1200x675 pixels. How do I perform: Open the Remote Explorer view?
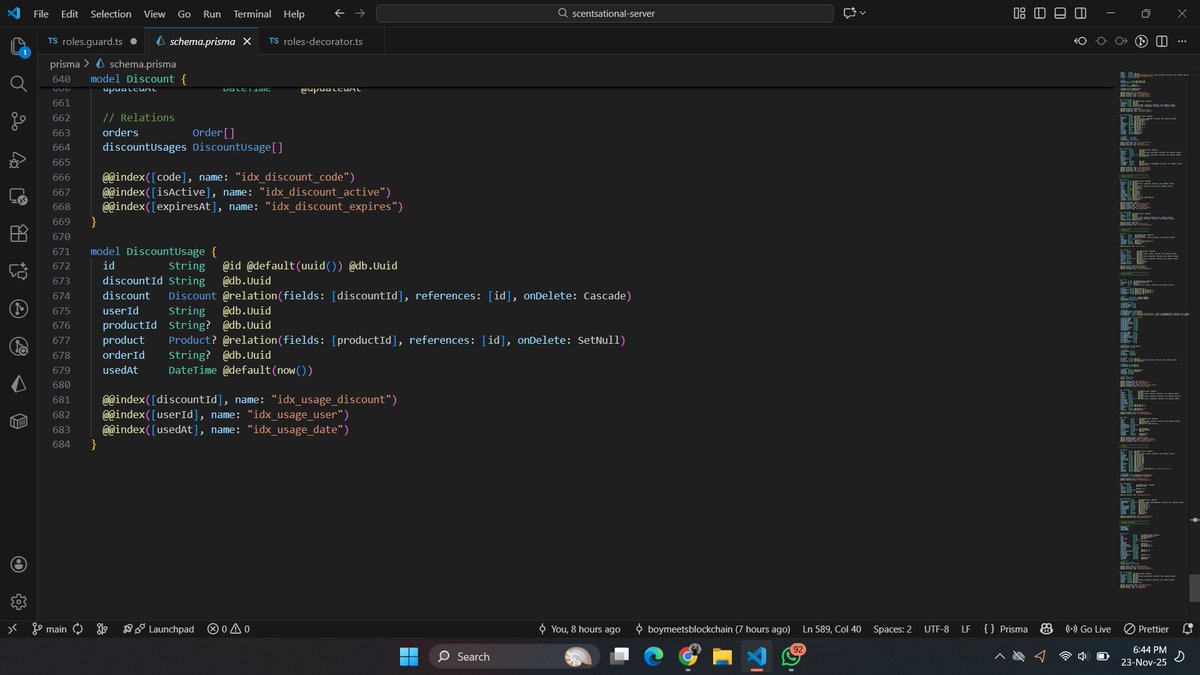[x=18, y=196]
